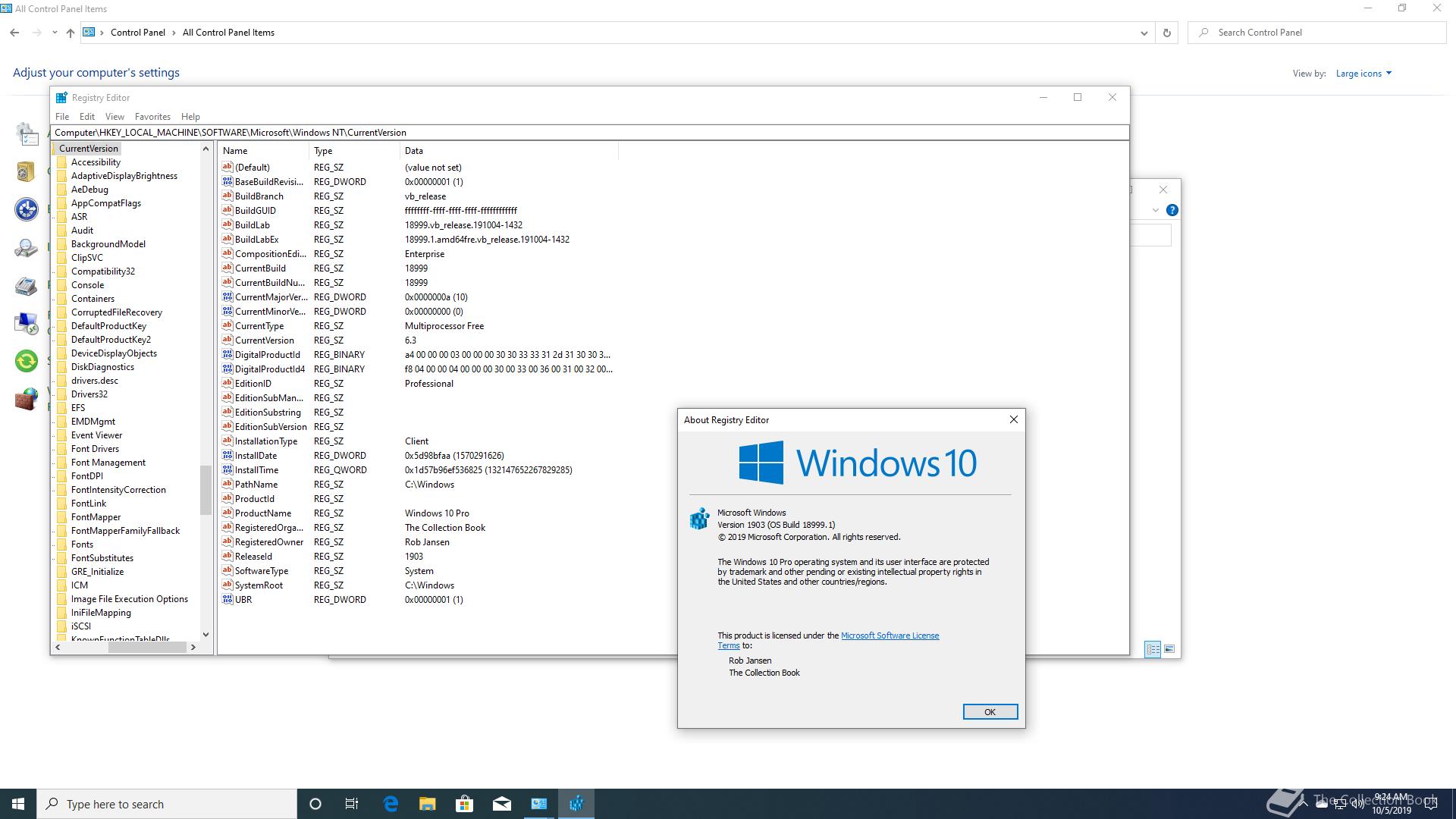Image resolution: width=1456 pixels, height=819 pixels.
Task: Go up one level in Control Panel
Action: 70,33
